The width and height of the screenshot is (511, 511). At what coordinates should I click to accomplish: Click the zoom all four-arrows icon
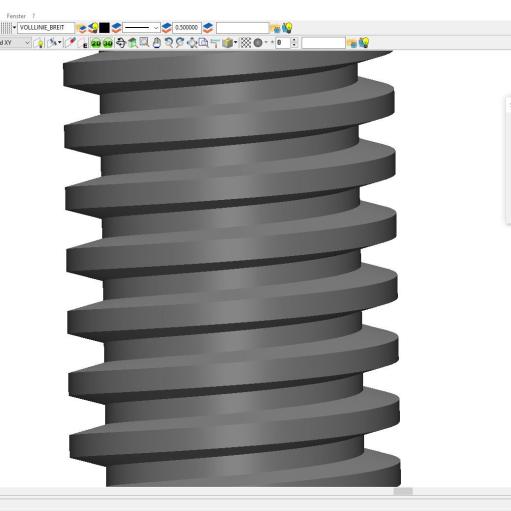(192, 43)
